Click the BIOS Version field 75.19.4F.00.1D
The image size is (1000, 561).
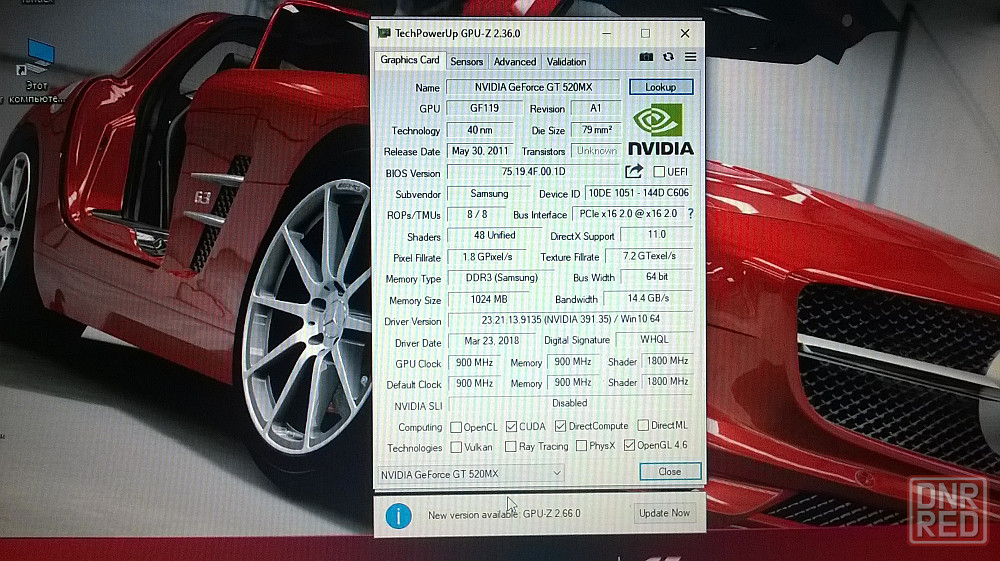533,171
